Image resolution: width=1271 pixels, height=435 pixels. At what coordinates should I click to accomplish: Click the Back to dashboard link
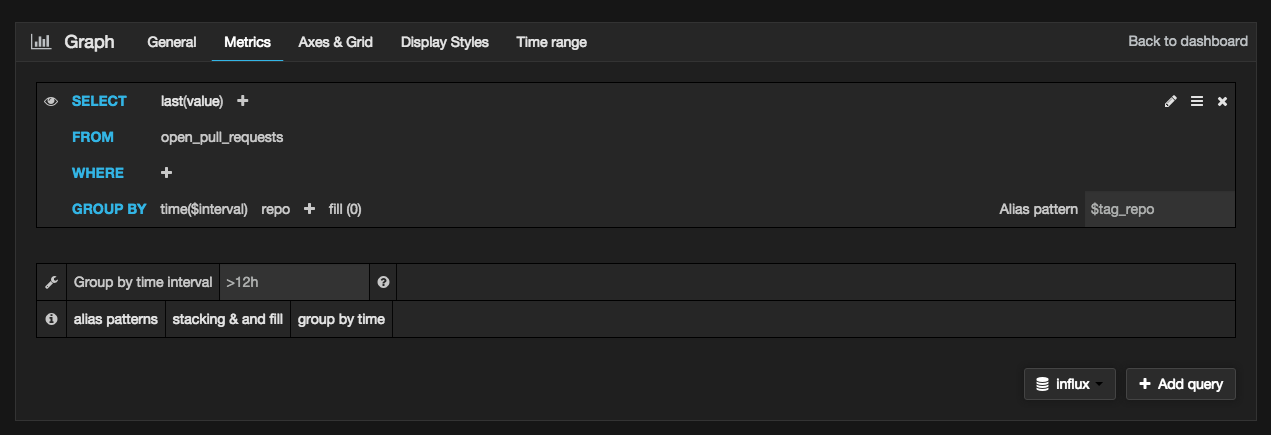(1188, 41)
